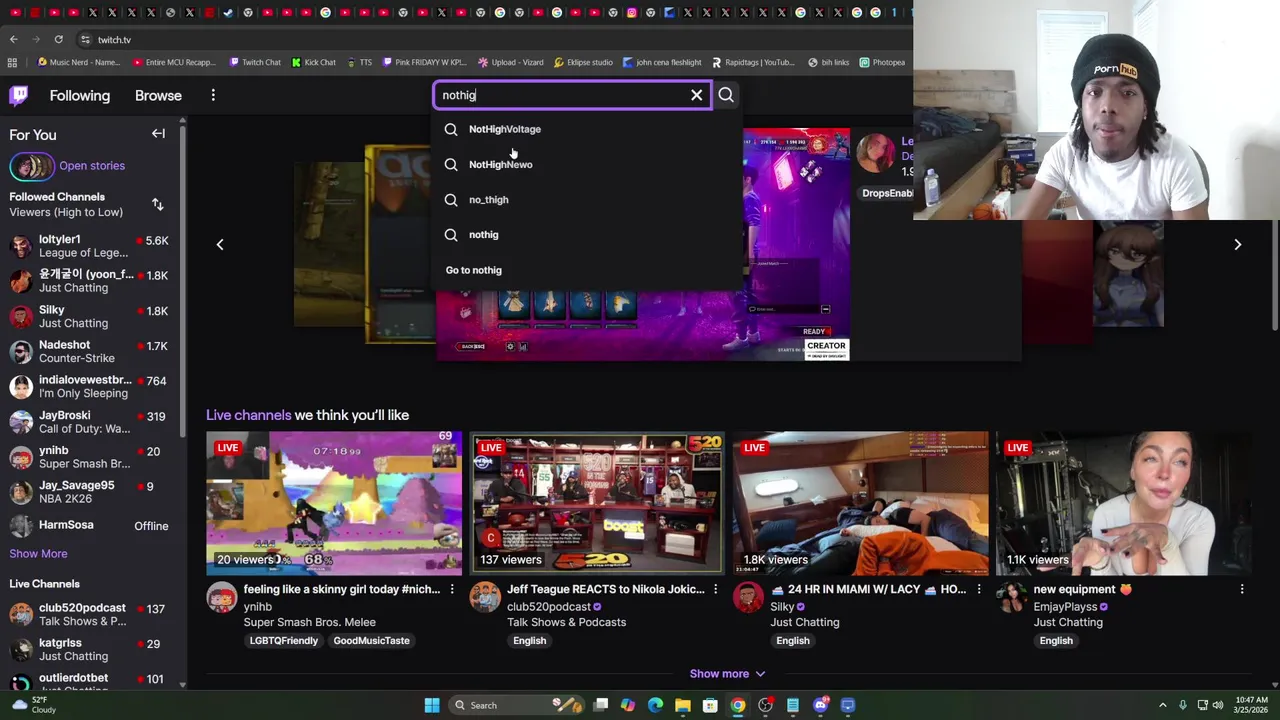Switch to the Following tab
This screenshot has height=720, width=1280.
pos(80,95)
